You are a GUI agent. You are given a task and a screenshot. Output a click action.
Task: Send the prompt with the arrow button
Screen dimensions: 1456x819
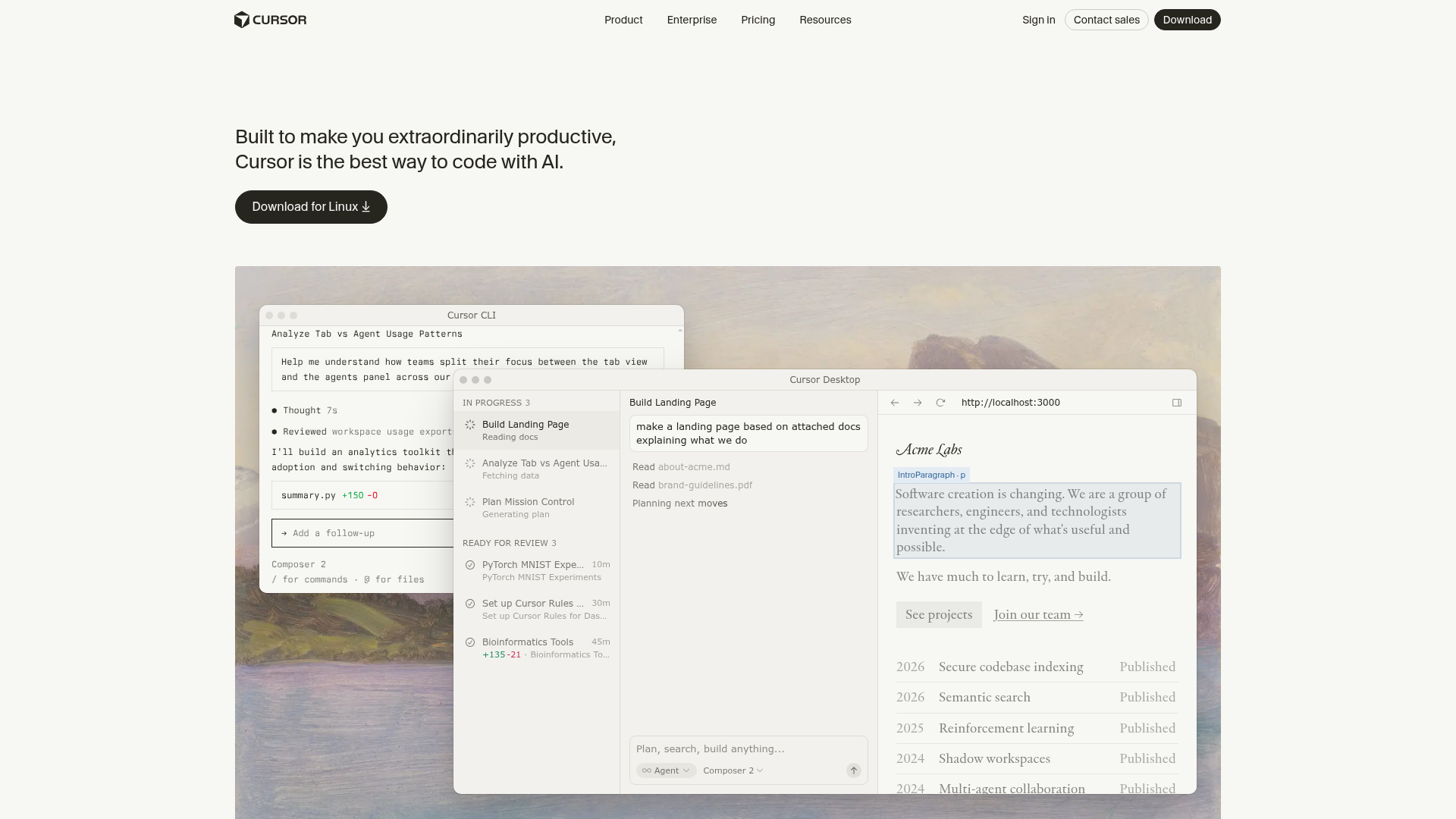coord(854,770)
